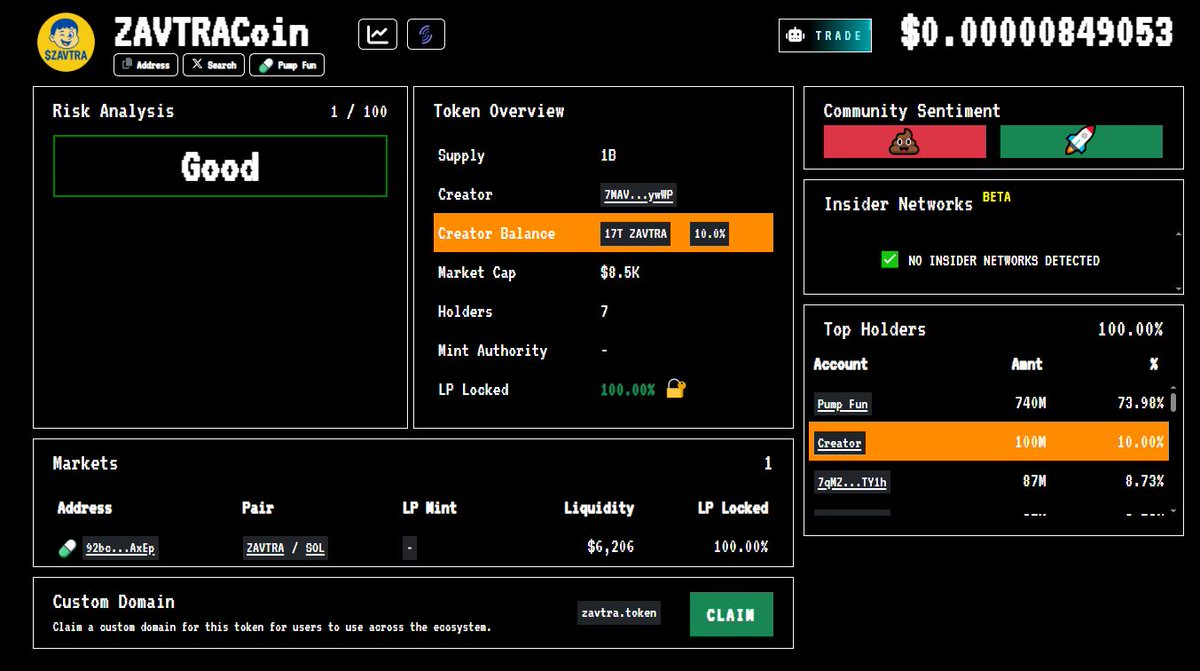Click the Liquidity column header in Markets
The image size is (1200, 671).
(598, 508)
